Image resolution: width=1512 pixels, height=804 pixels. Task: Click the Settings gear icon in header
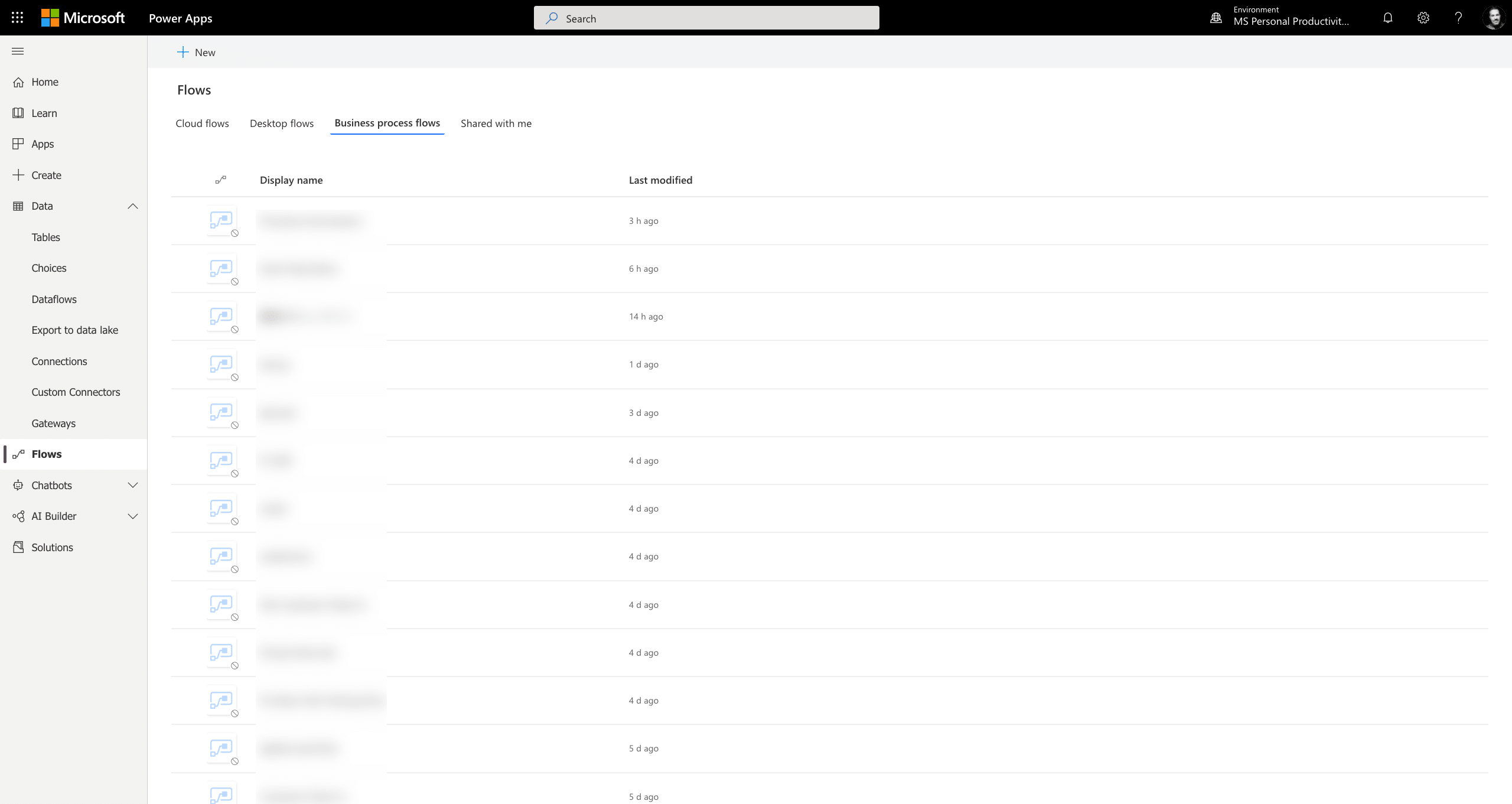1423,18
